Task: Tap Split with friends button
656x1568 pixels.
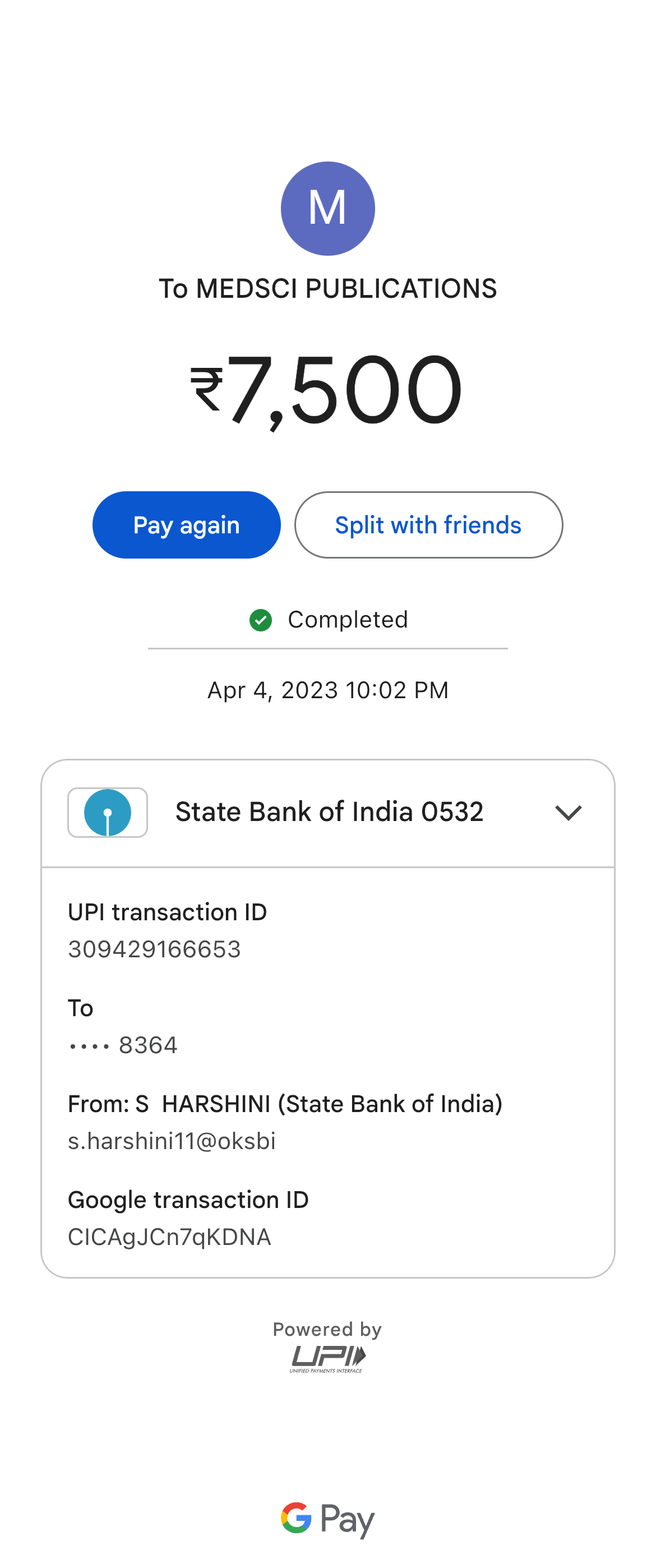Action: (x=428, y=525)
